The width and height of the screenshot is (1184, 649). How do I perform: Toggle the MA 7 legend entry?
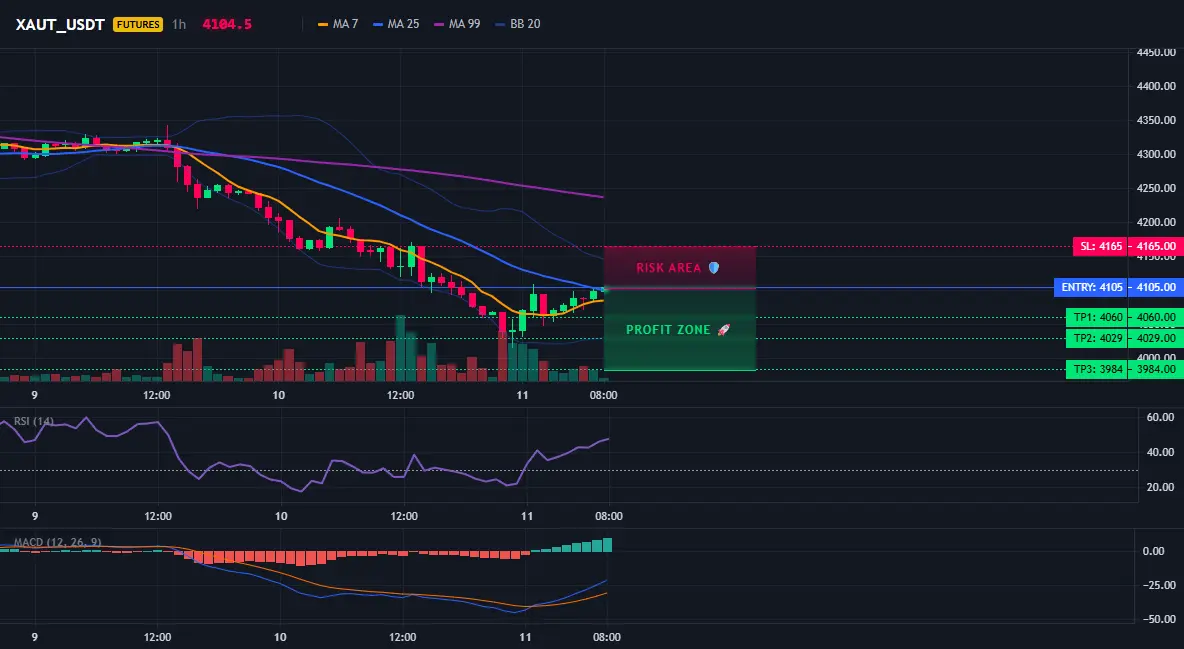point(338,24)
